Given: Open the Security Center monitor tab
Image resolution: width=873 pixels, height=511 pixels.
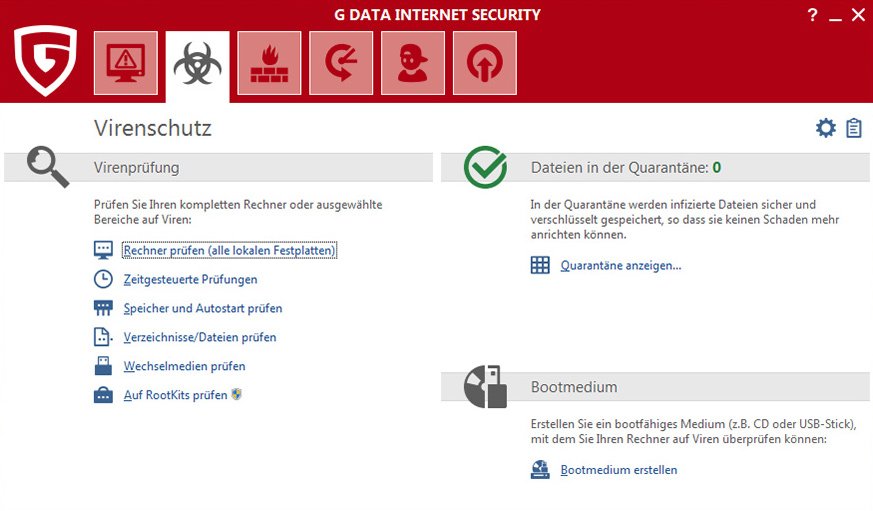Looking at the screenshot, I should pos(126,63).
